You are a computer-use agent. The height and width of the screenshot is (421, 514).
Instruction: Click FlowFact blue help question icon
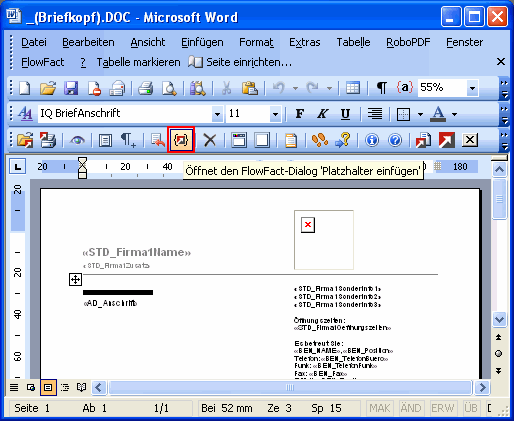coord(395,140)
